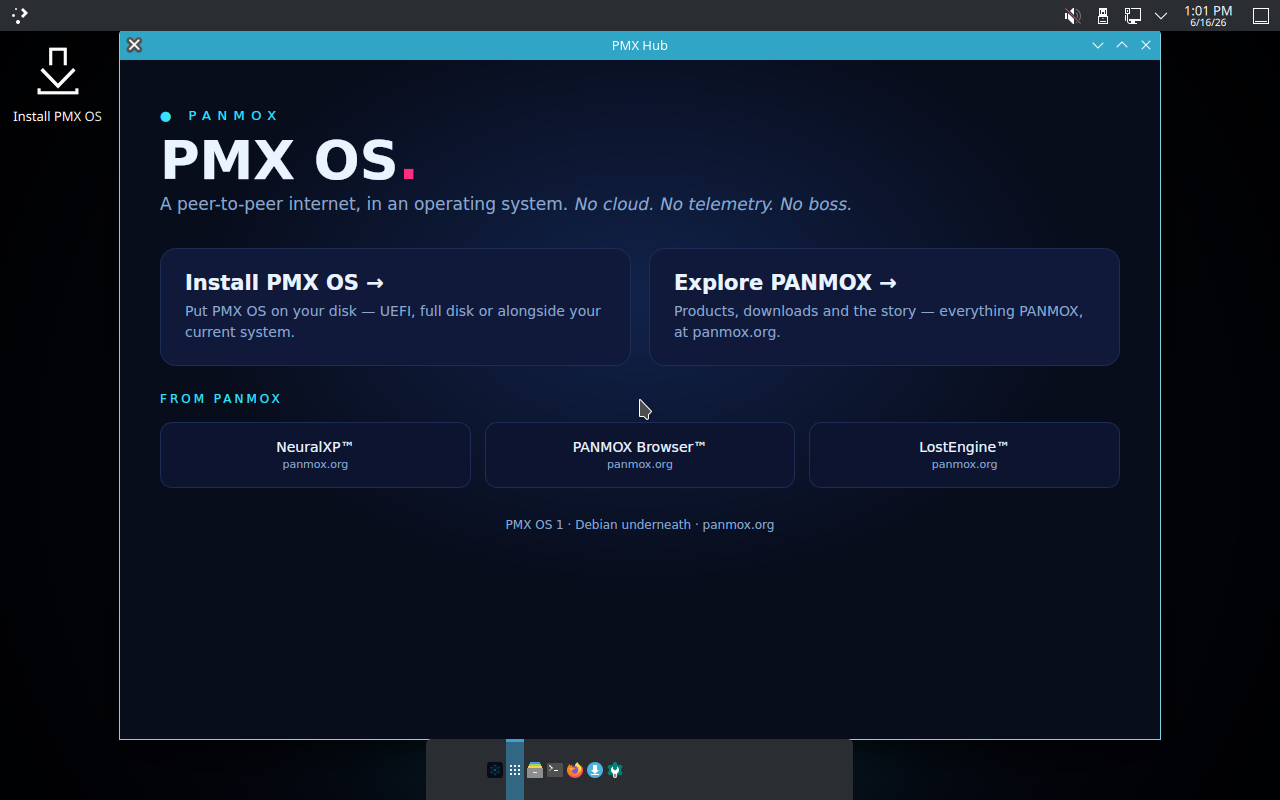Open the blue download installer taskbar icon
This screenshot has height=800, width=1280.
click(x=595, y=770)
